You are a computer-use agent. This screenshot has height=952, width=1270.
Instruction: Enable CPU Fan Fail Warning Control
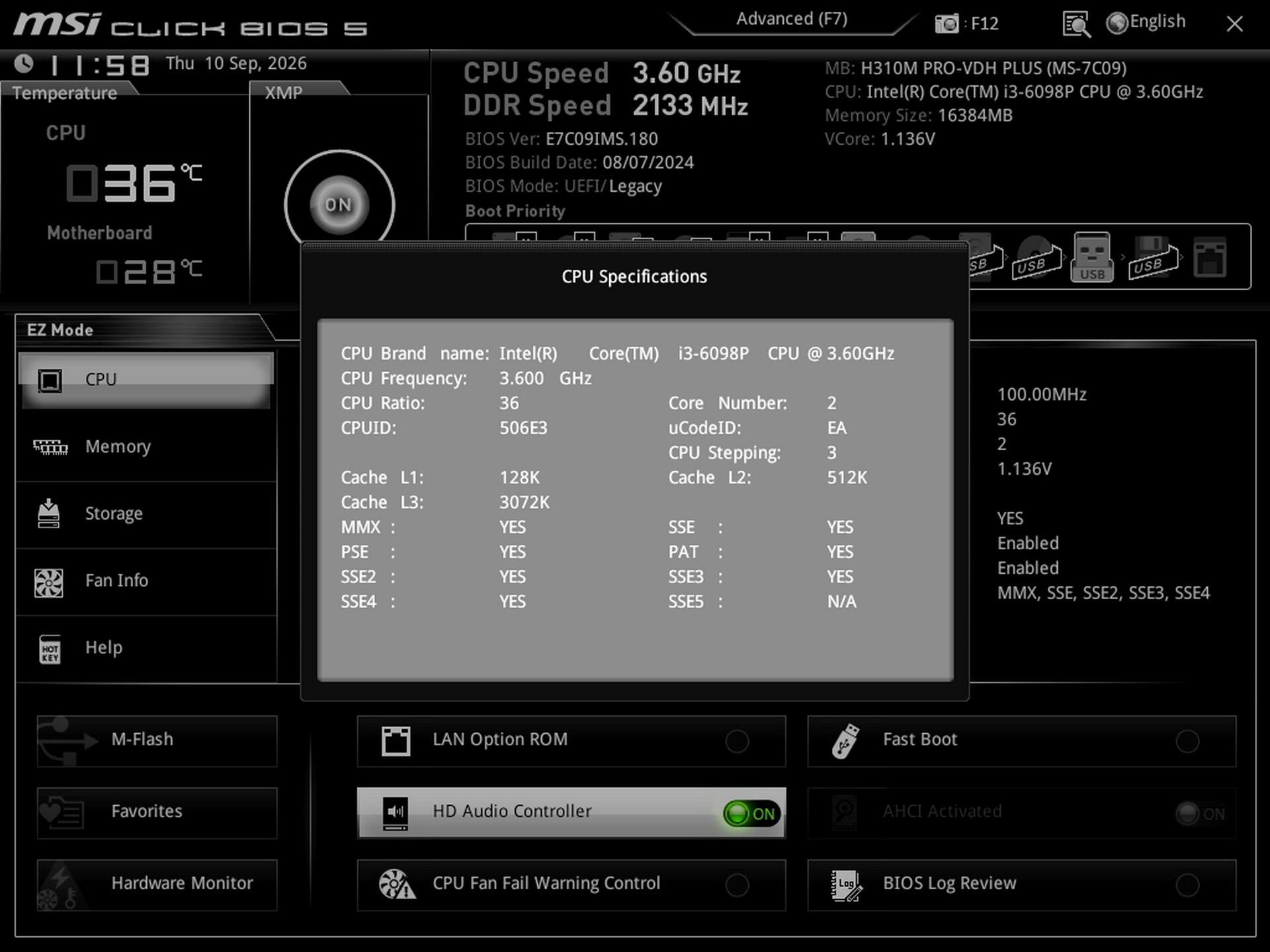click(x=737, y=885)
